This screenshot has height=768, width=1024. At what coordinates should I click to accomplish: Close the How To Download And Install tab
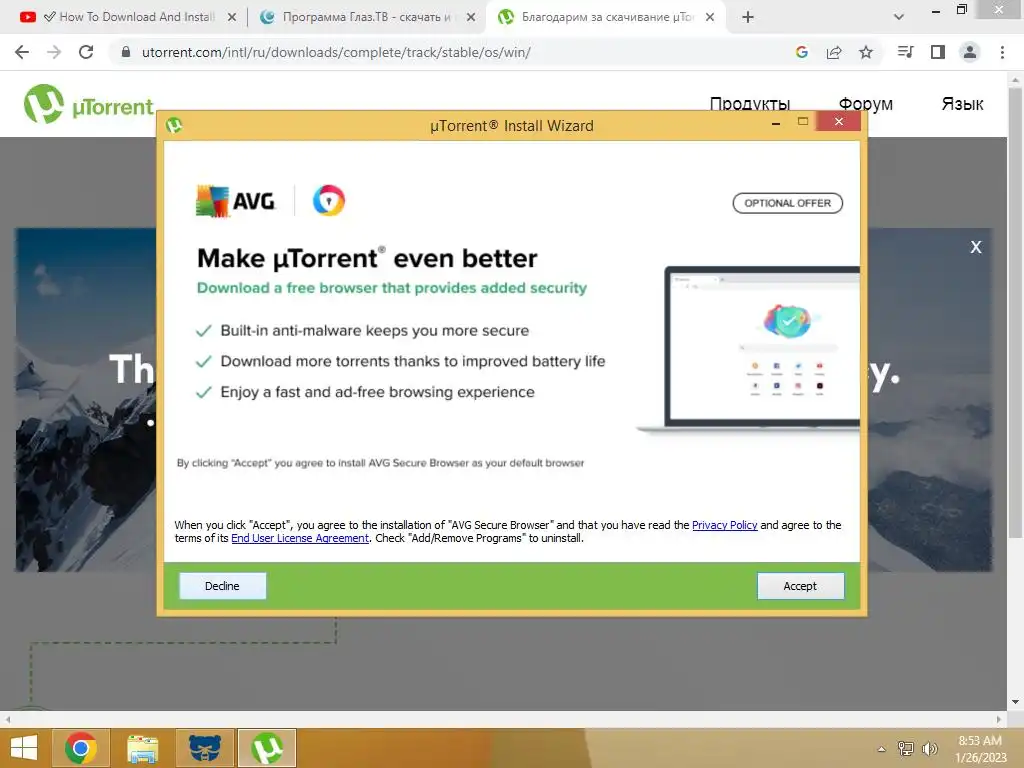(x=232, y=18)
